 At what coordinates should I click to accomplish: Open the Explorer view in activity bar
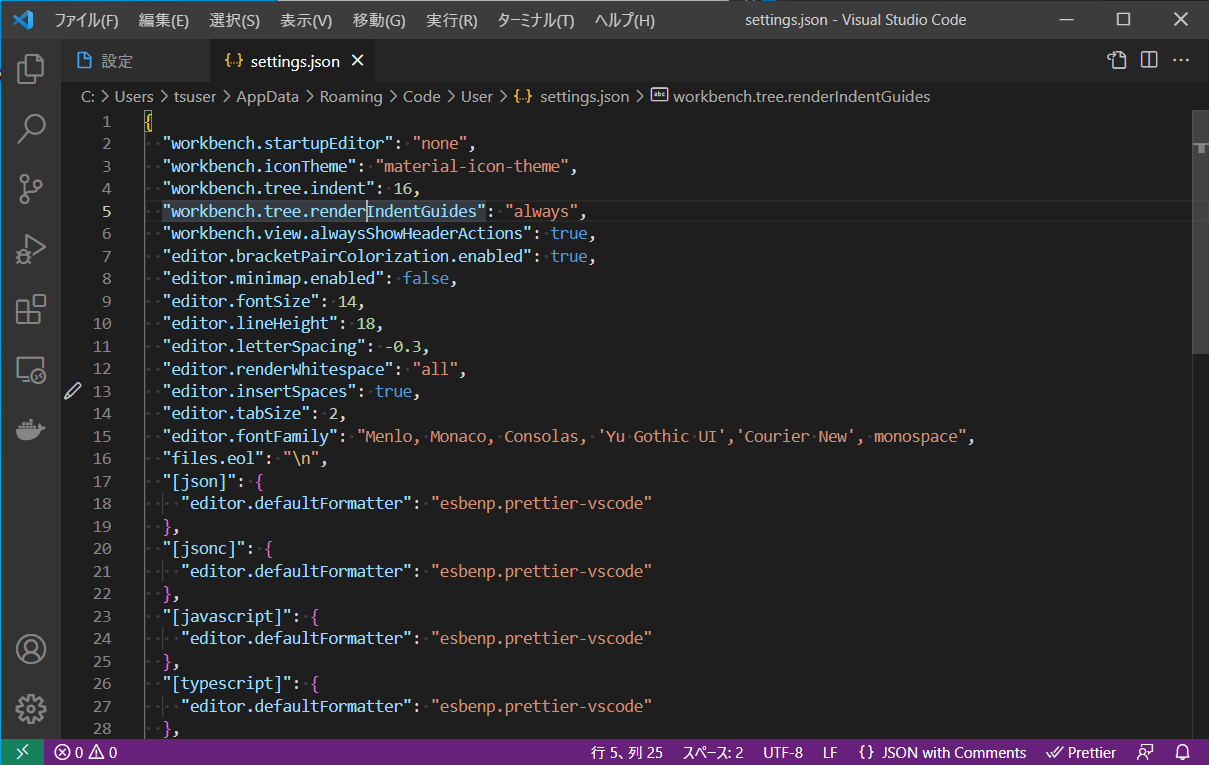[x=31, y=69]
